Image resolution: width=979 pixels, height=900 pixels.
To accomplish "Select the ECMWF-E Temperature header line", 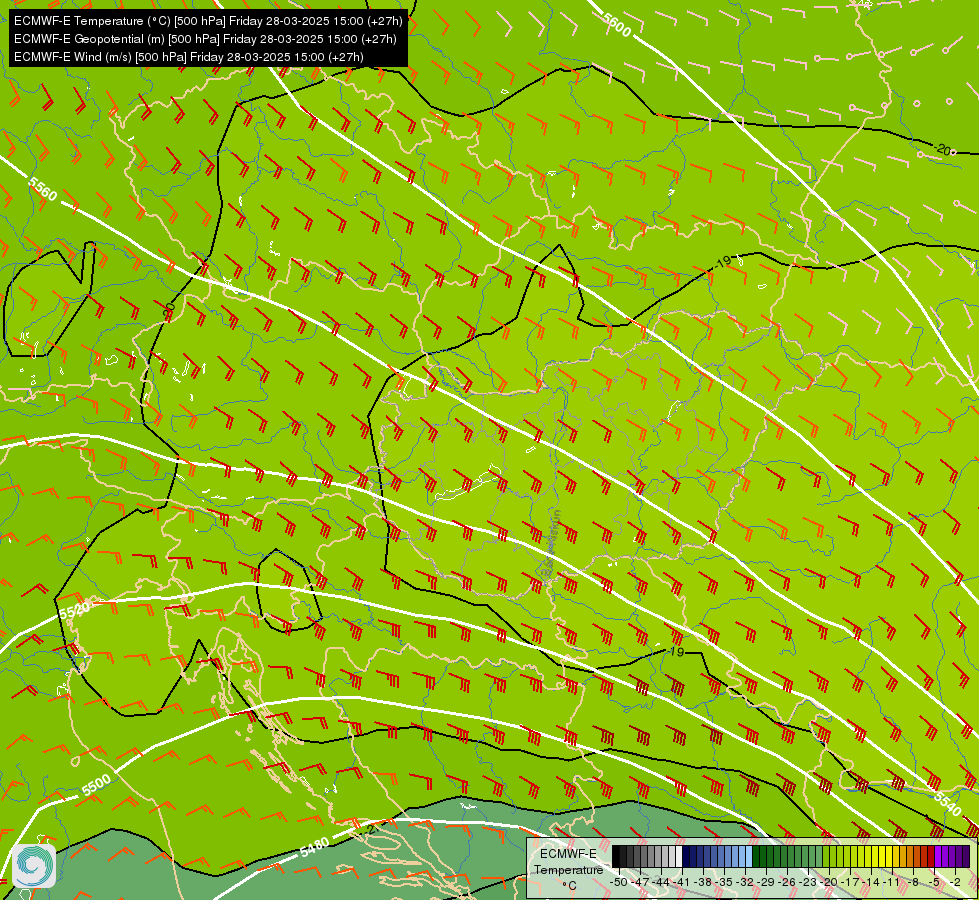I will point(208,21).
